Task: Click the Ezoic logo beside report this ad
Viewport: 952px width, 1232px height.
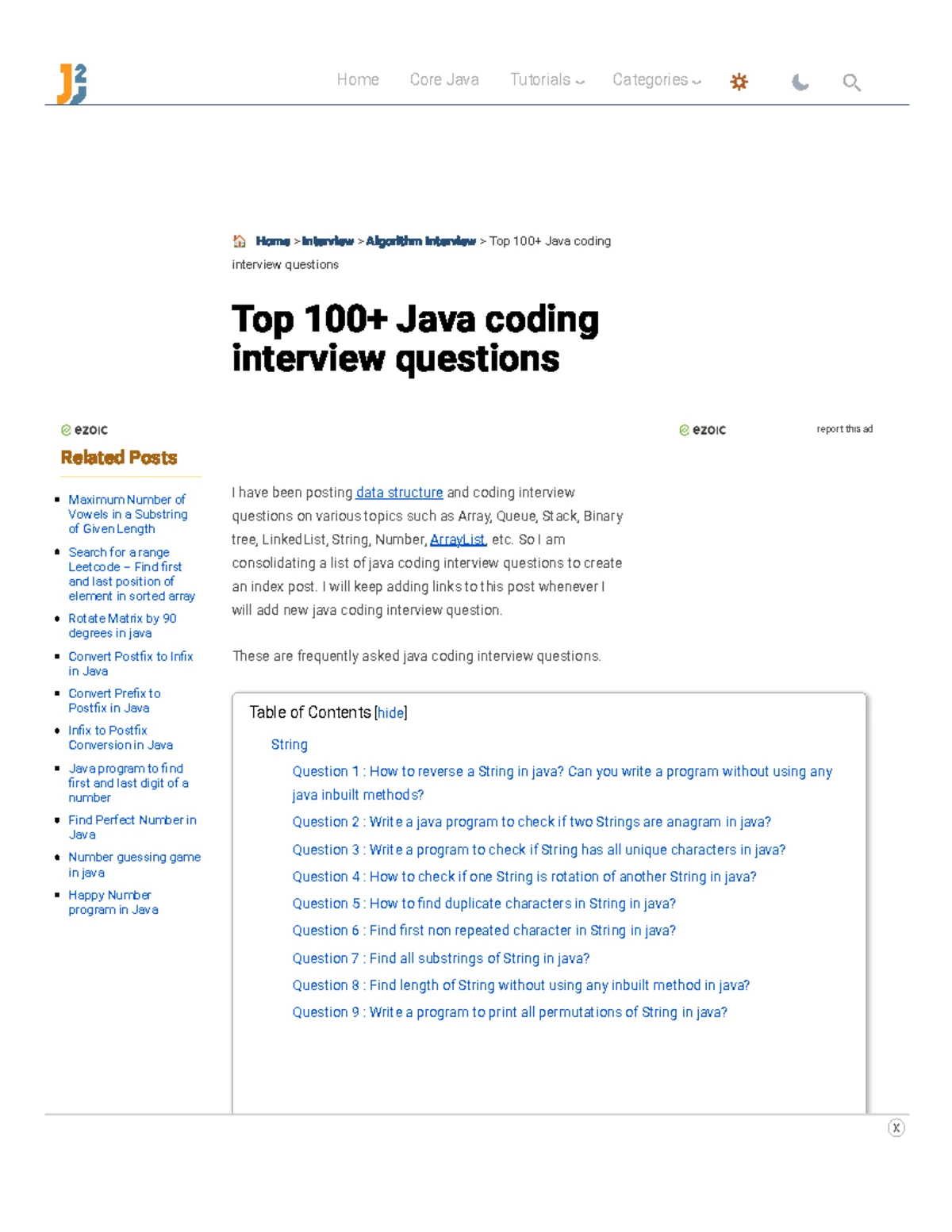Action: pos(702,430)
